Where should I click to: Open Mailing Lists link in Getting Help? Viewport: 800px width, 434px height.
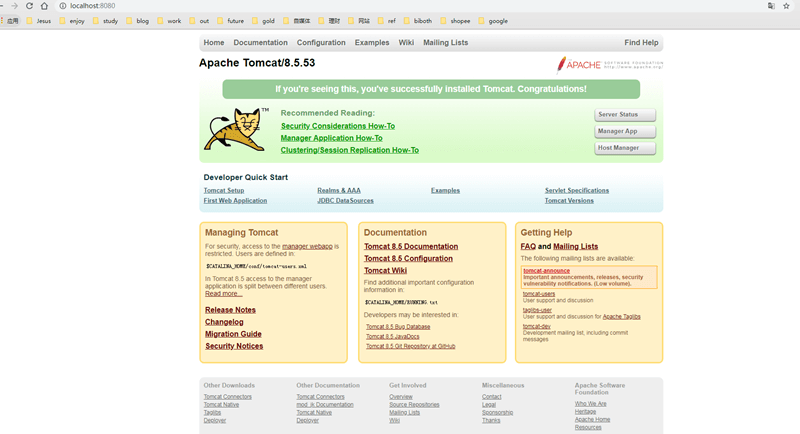point(576,246)
